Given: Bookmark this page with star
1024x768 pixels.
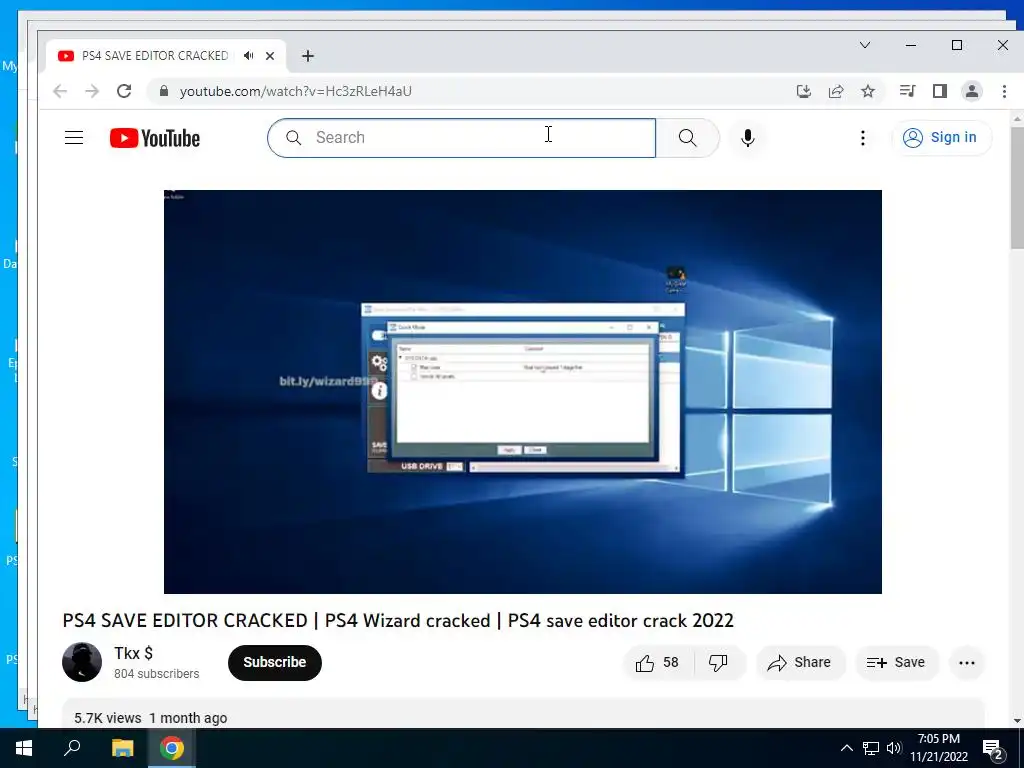Looking at the screenshot, I should pyautogui.click(x=868, y=91).
